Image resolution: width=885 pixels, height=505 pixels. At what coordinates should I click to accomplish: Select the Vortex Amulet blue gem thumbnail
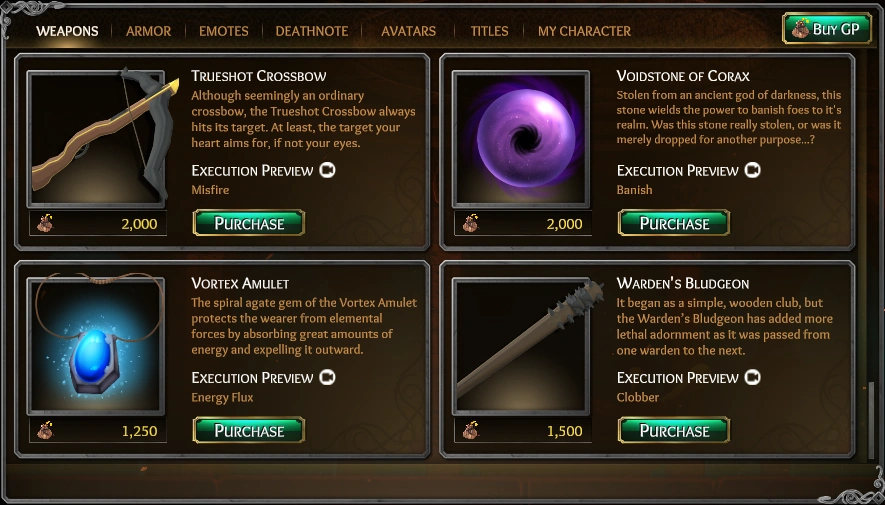click(95, 346)
